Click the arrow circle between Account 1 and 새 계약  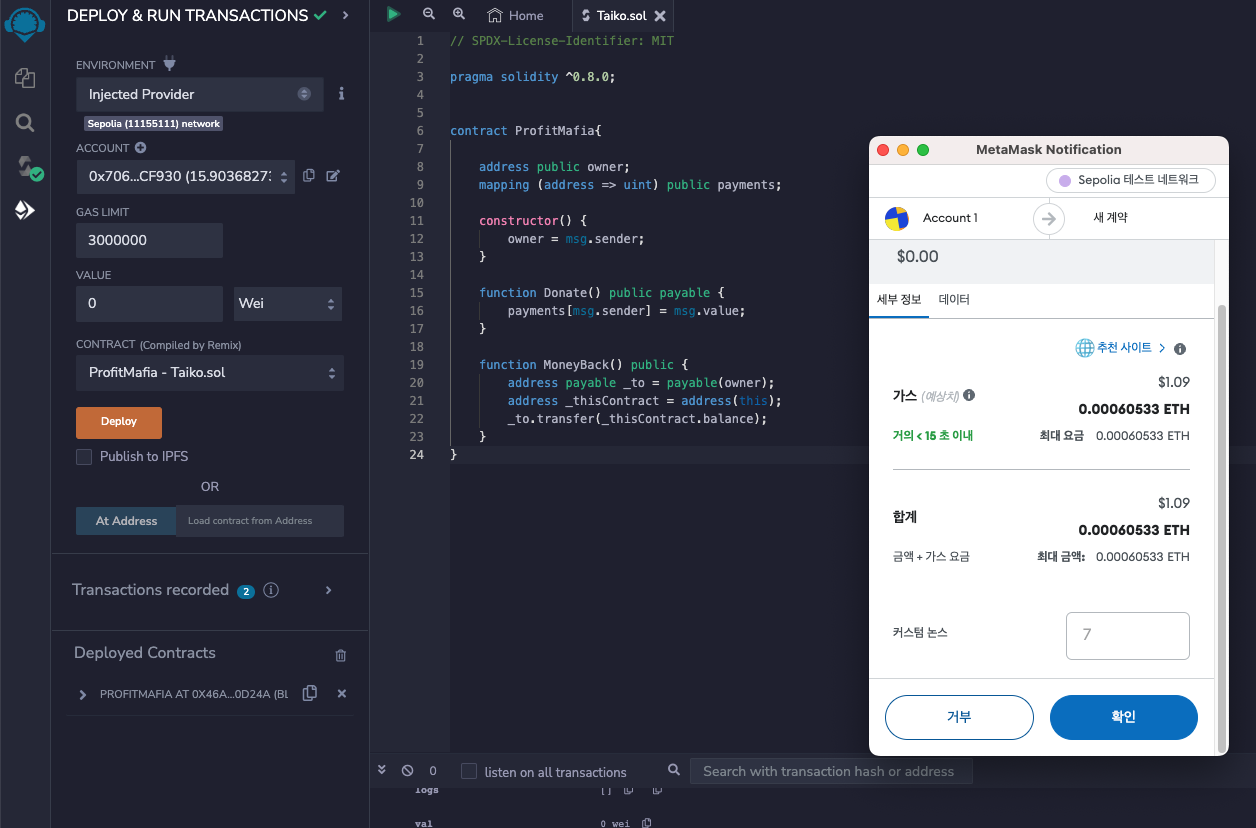click(1048, 218)
